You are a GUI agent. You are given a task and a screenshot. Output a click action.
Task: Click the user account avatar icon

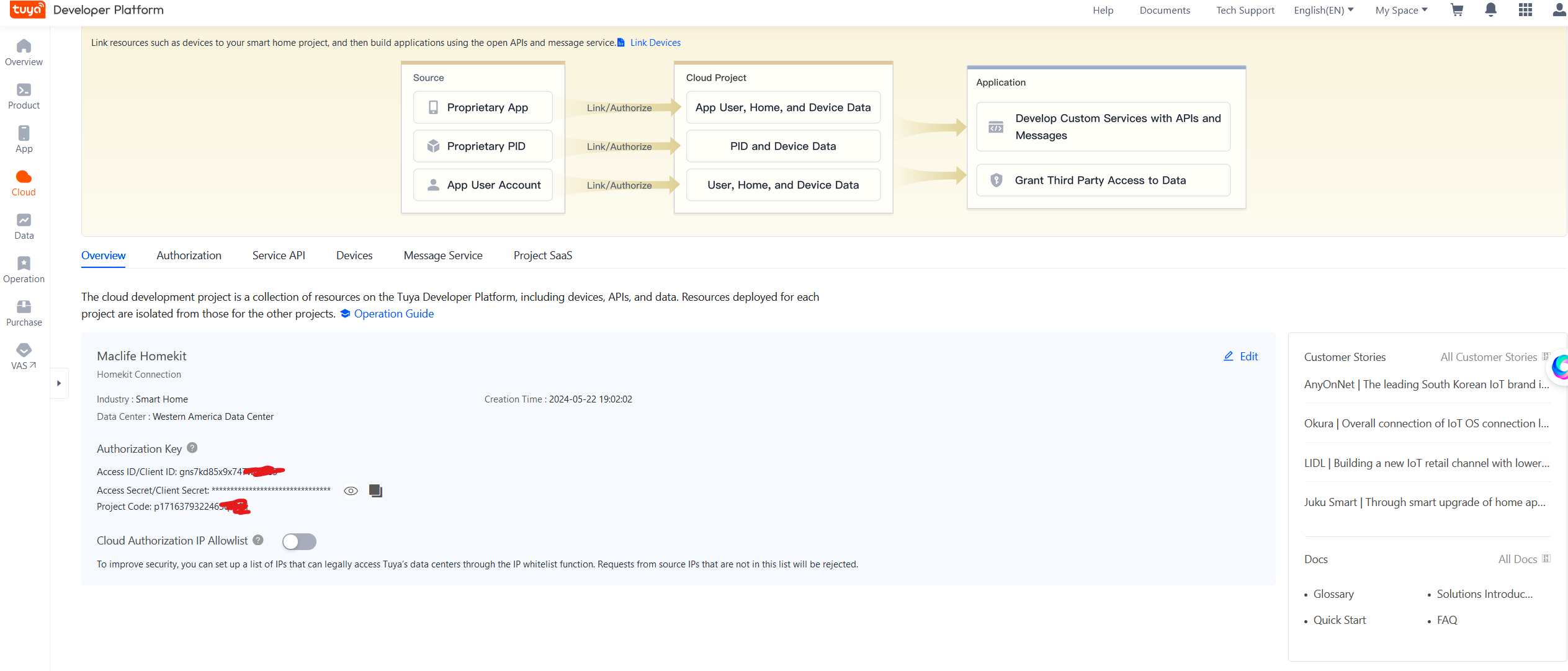click(x=1559, y=10)
